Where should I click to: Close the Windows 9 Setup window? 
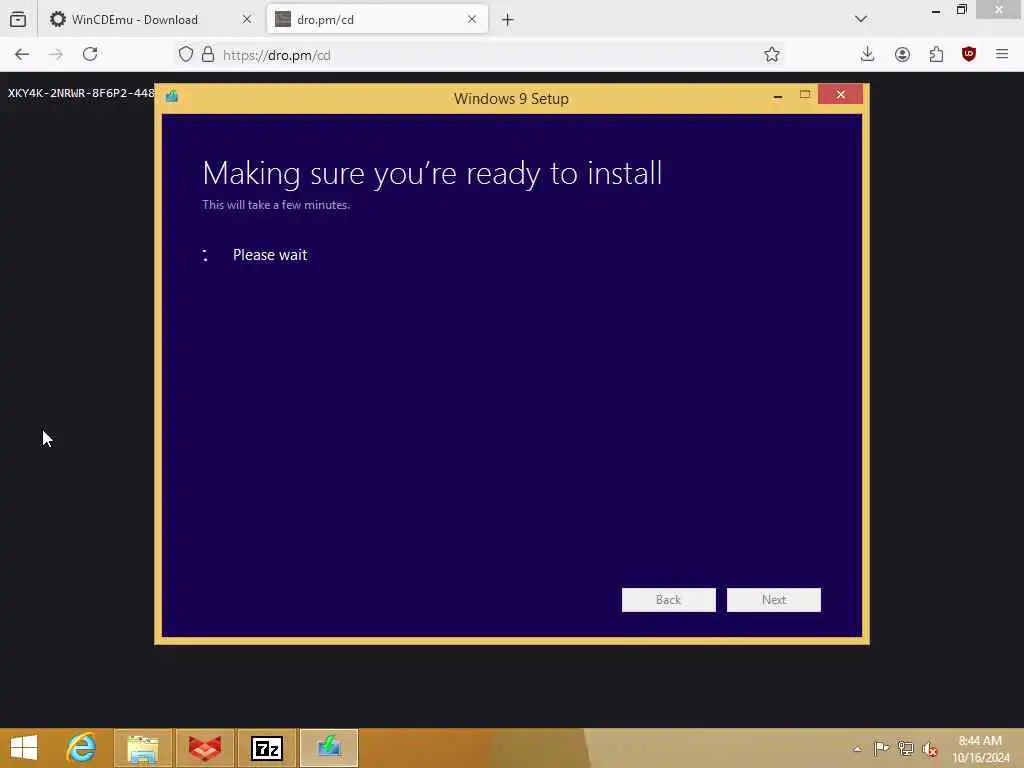(840, 95)
